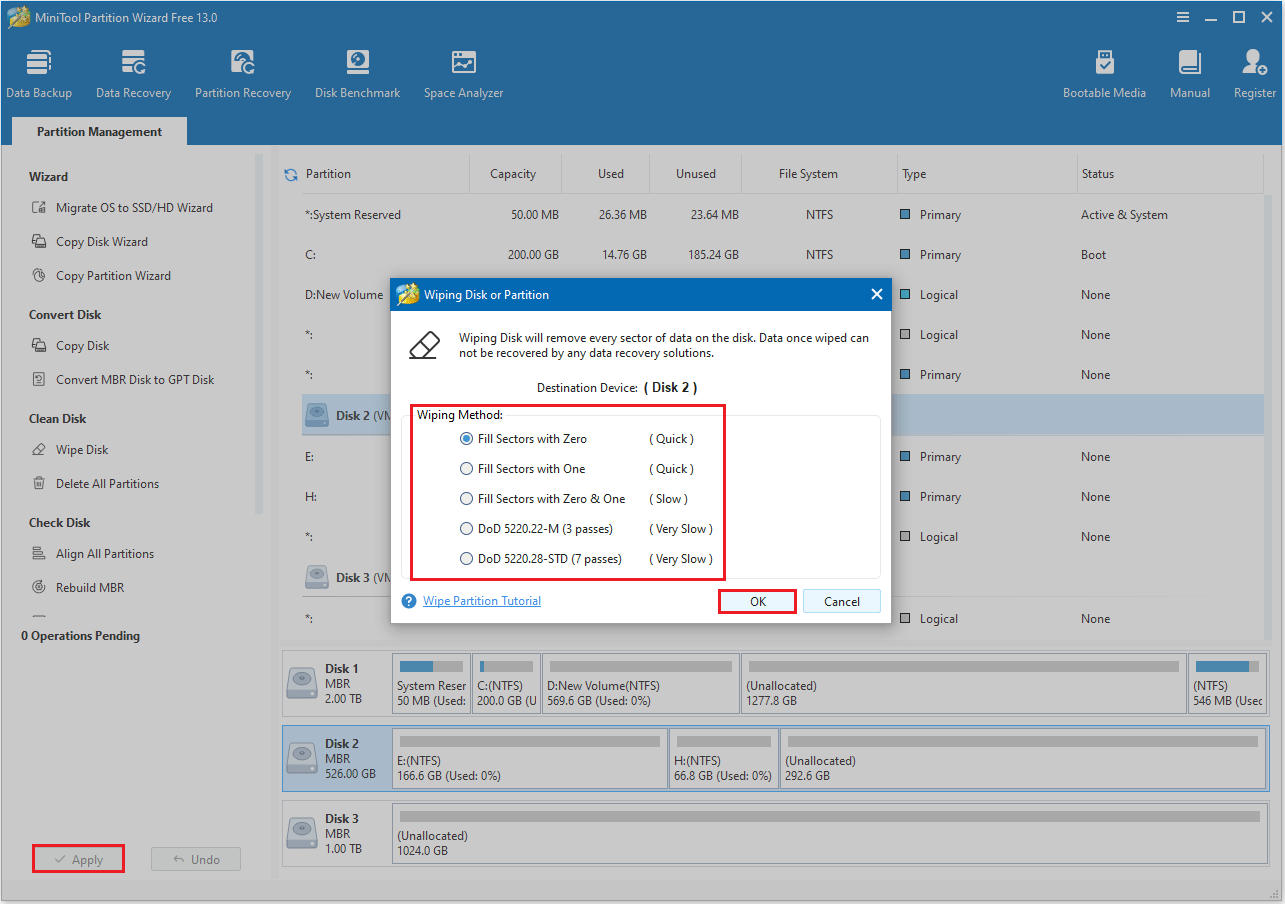Run Disk Benchmark

click(x=357, y=72)
